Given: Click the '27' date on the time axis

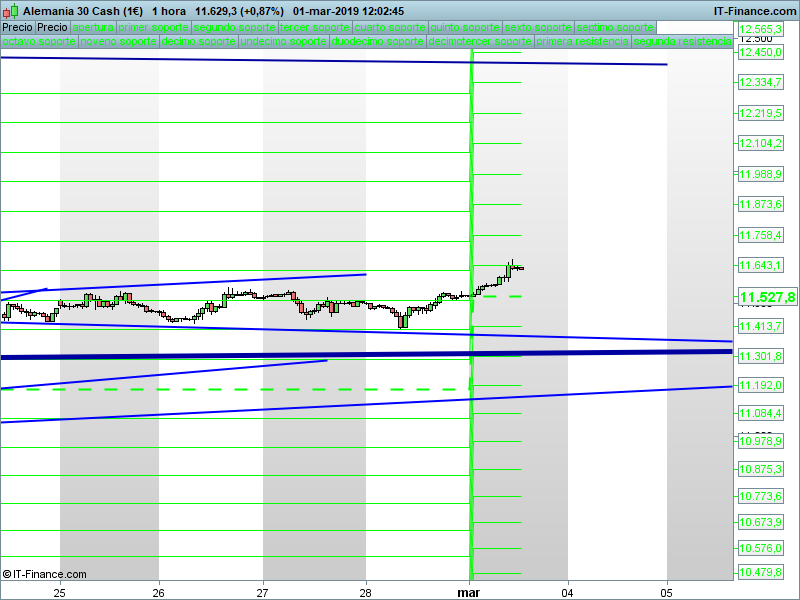Looking at the screenshot, I should click(263, 591).
